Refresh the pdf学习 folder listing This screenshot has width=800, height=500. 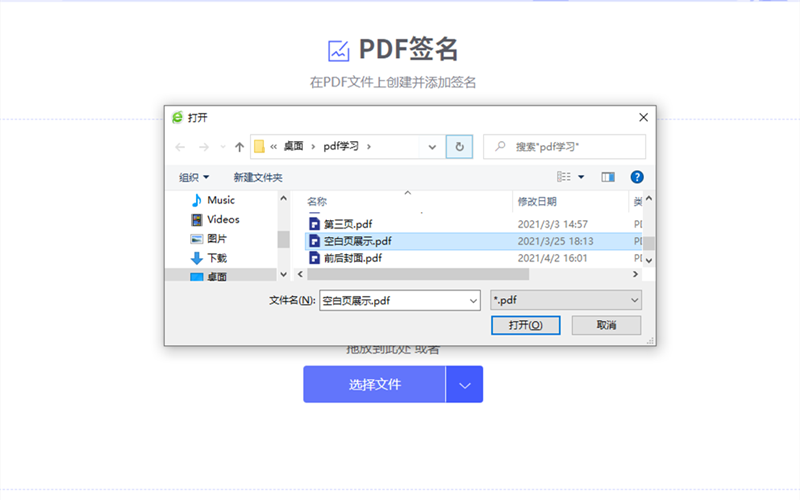[x=459, y=147]
